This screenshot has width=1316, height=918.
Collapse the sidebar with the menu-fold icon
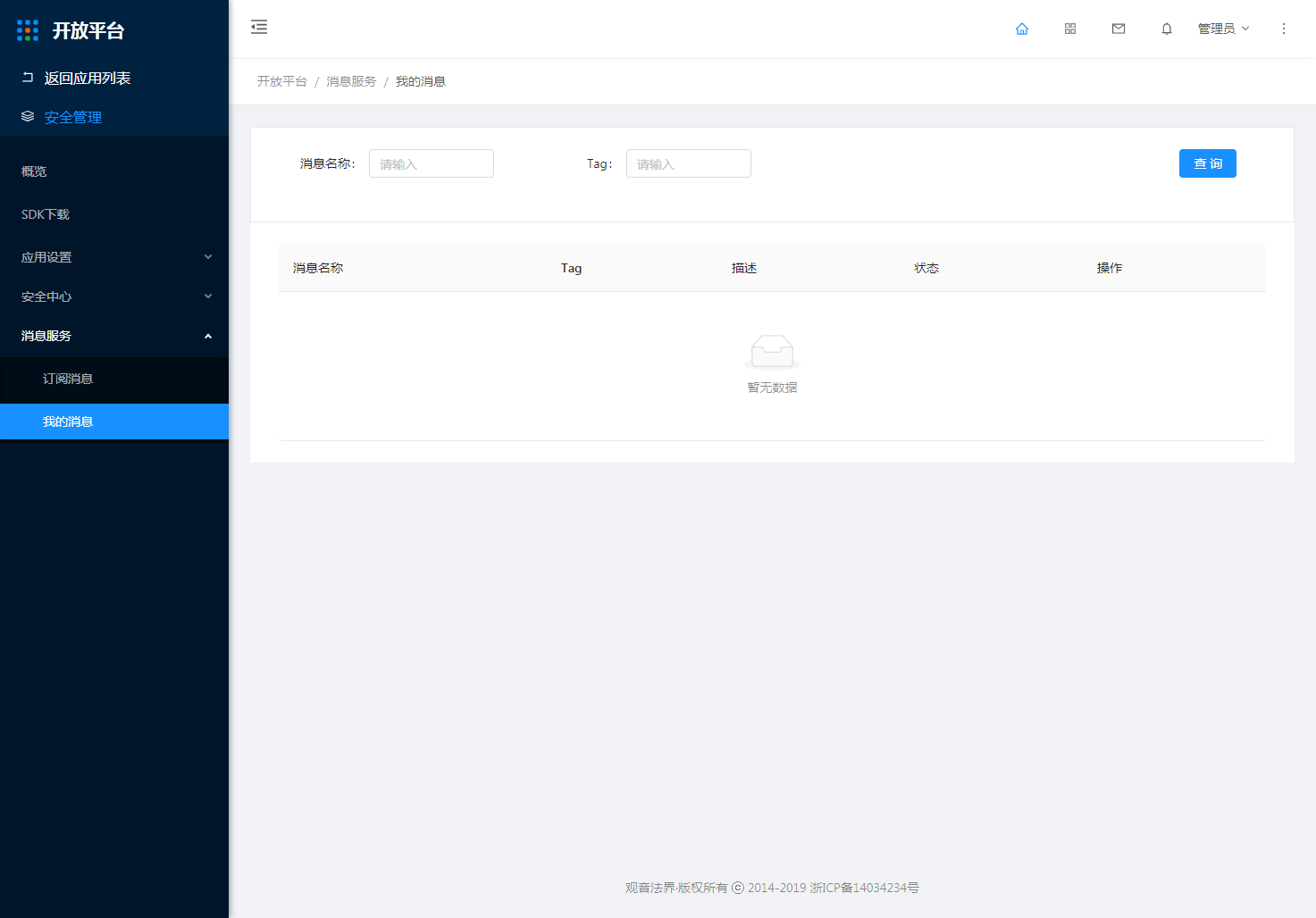point(259,27)
